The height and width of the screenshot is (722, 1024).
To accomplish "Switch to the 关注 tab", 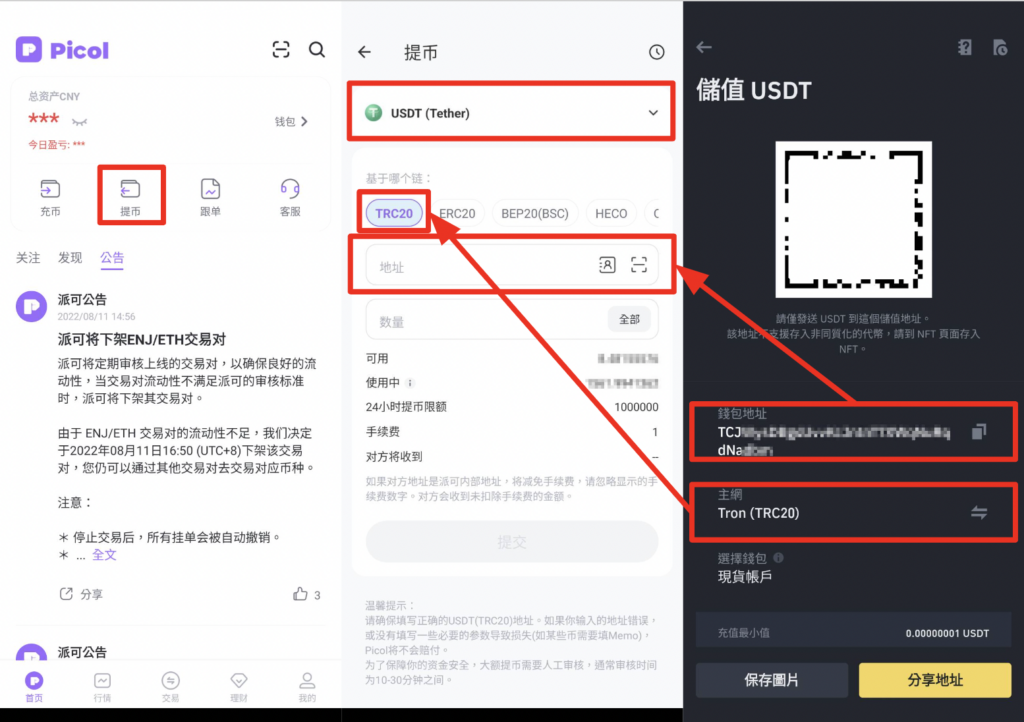I will (28, 258).
